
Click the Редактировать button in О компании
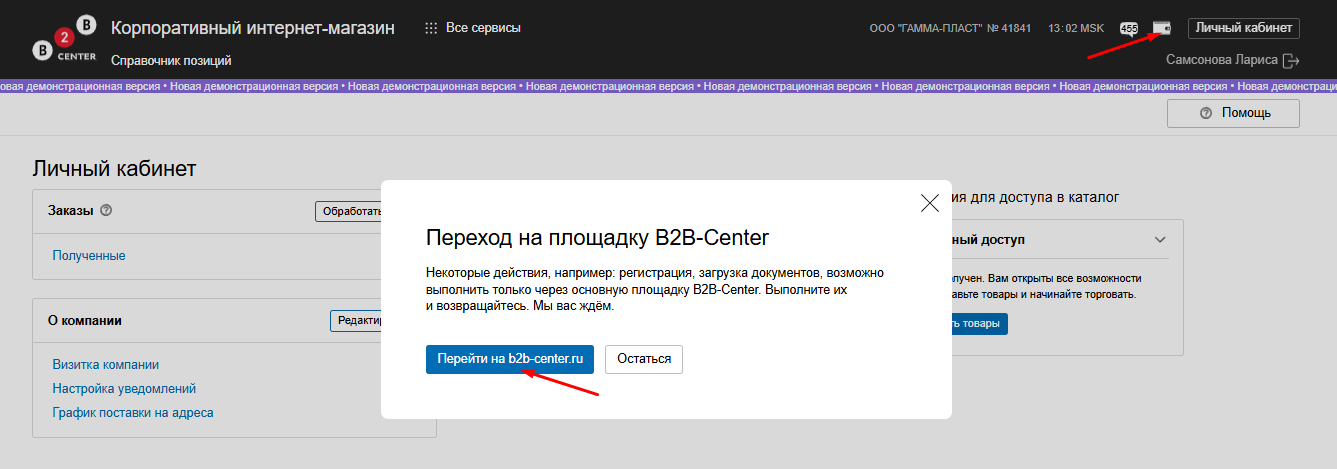click(356, 320)
